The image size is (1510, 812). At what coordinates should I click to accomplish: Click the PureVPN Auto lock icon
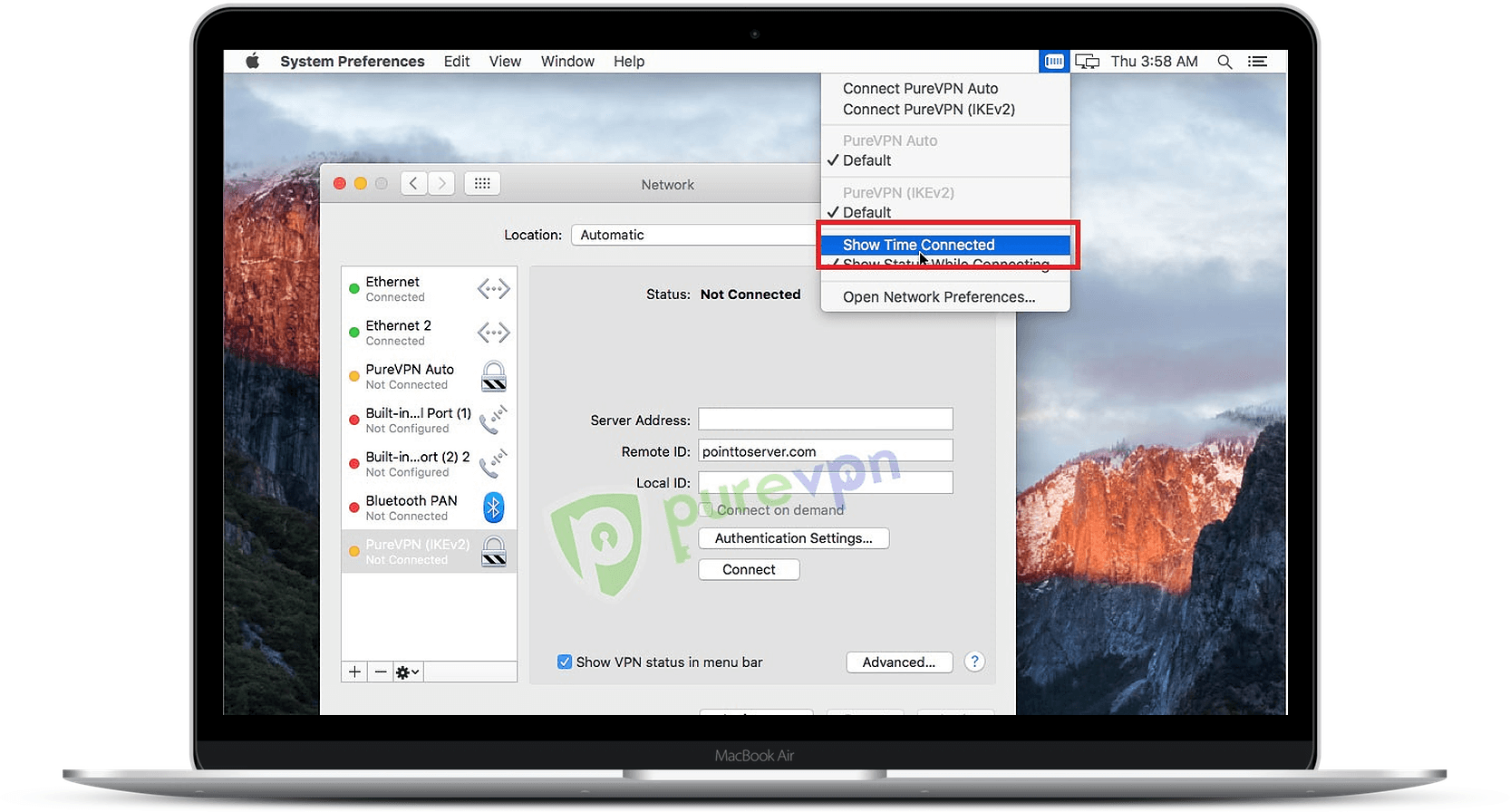pyautogui.click(x=494, y=376)
